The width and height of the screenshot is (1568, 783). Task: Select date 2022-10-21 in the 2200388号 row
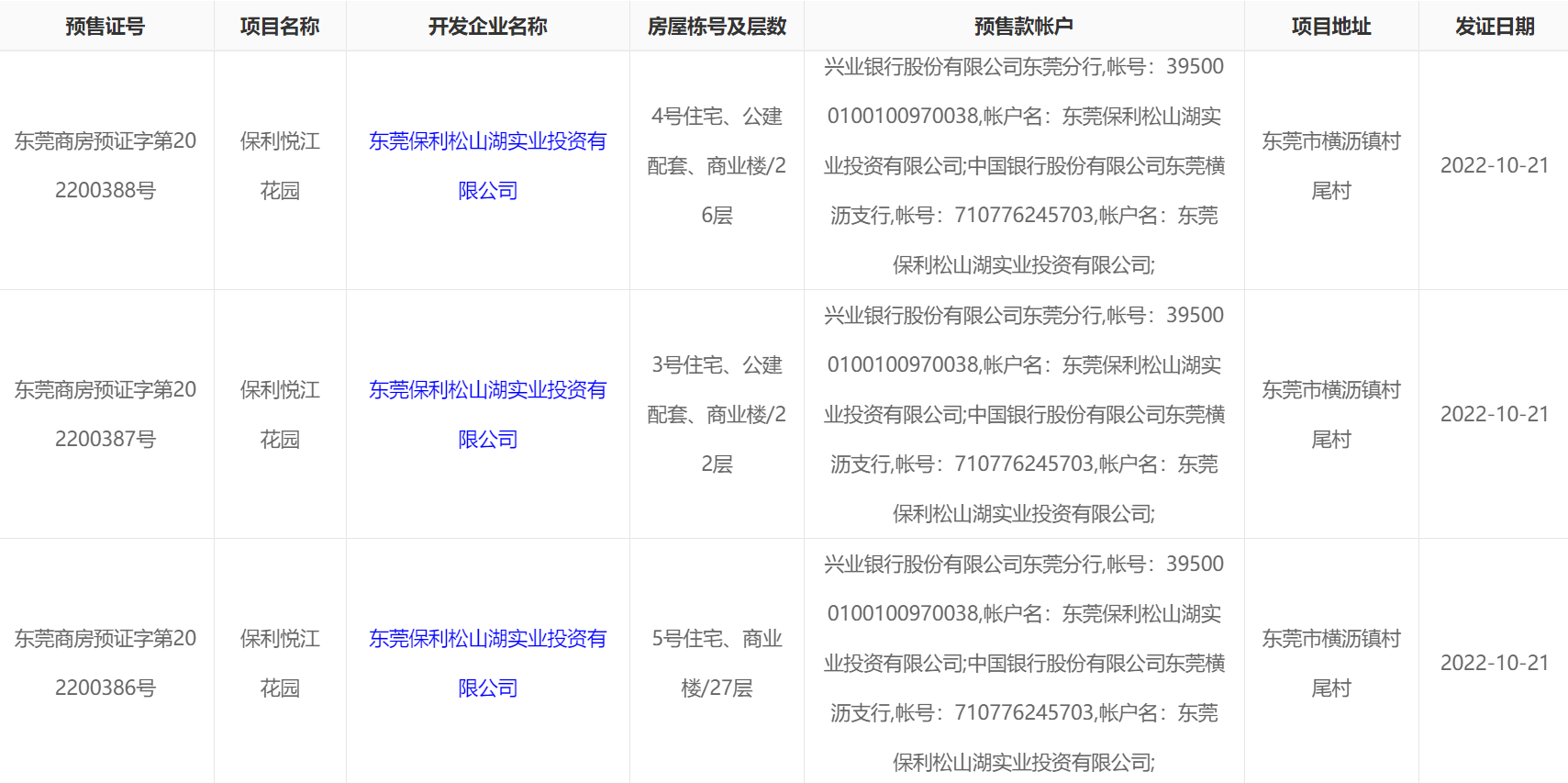coord(1495,166)
